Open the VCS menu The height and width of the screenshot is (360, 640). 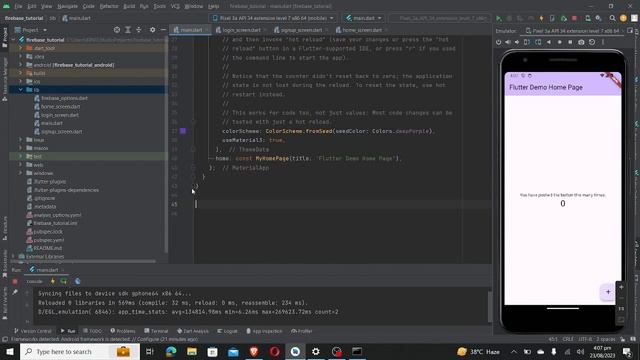175,6
